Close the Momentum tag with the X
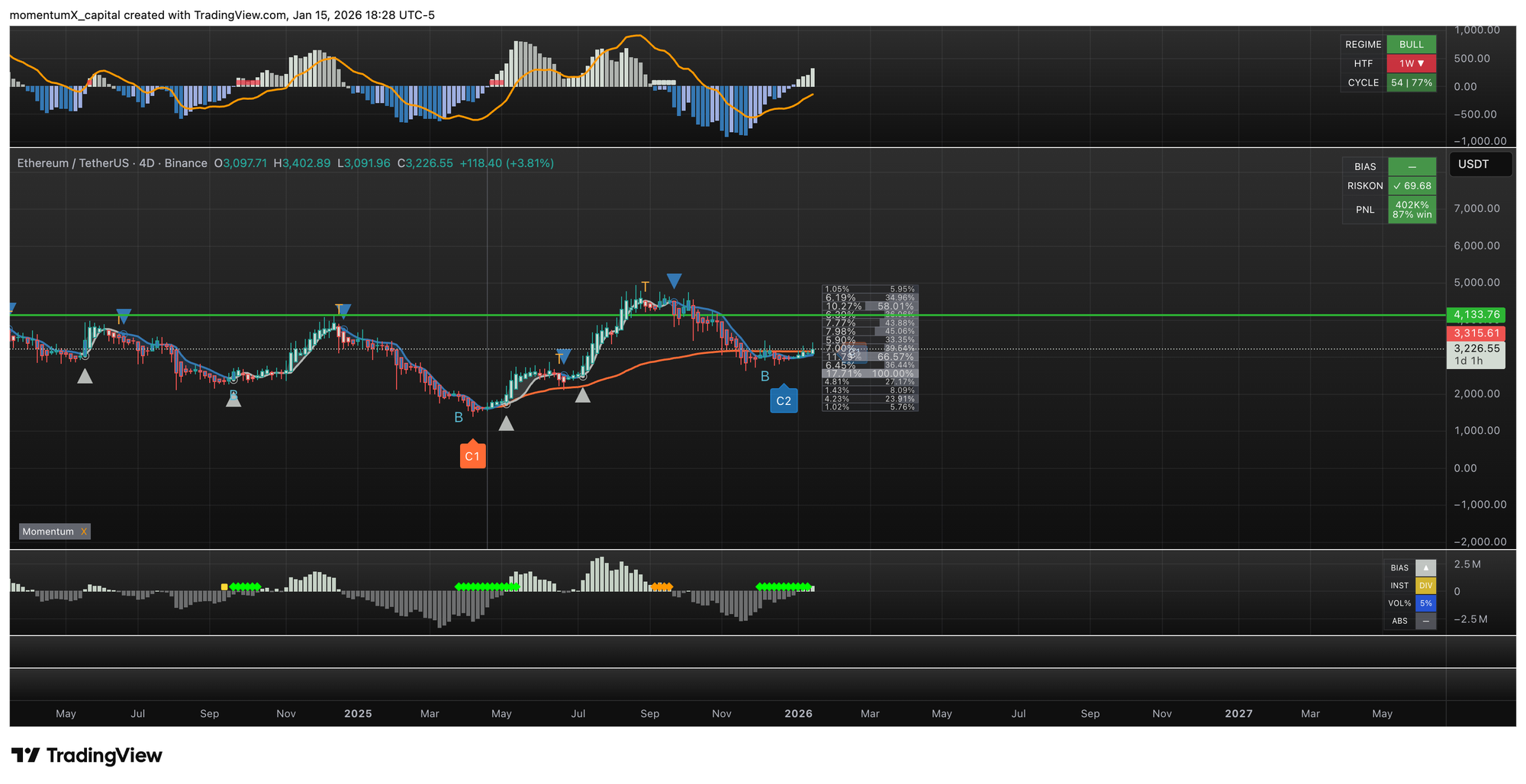 tap(84, 532)
